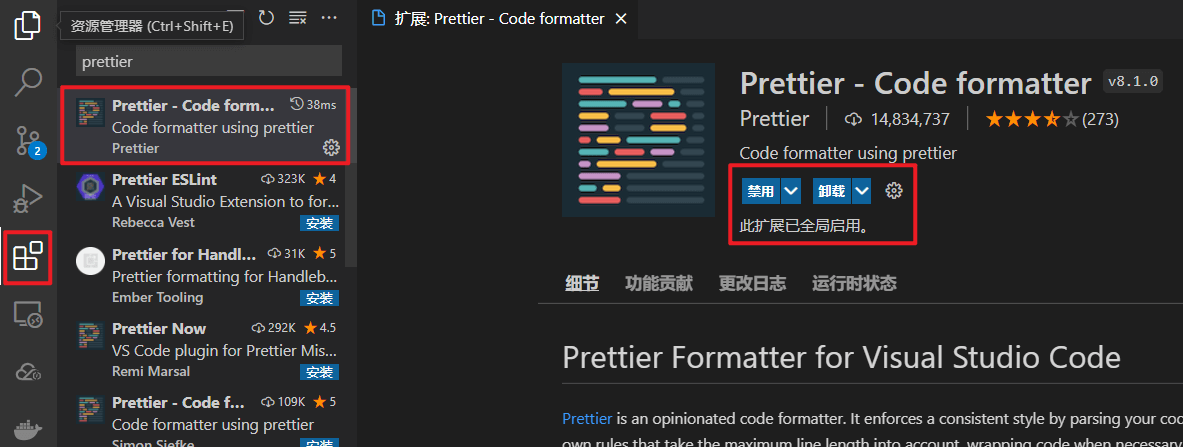Switch to the 更改日志 tab

[x=752, y=284]
